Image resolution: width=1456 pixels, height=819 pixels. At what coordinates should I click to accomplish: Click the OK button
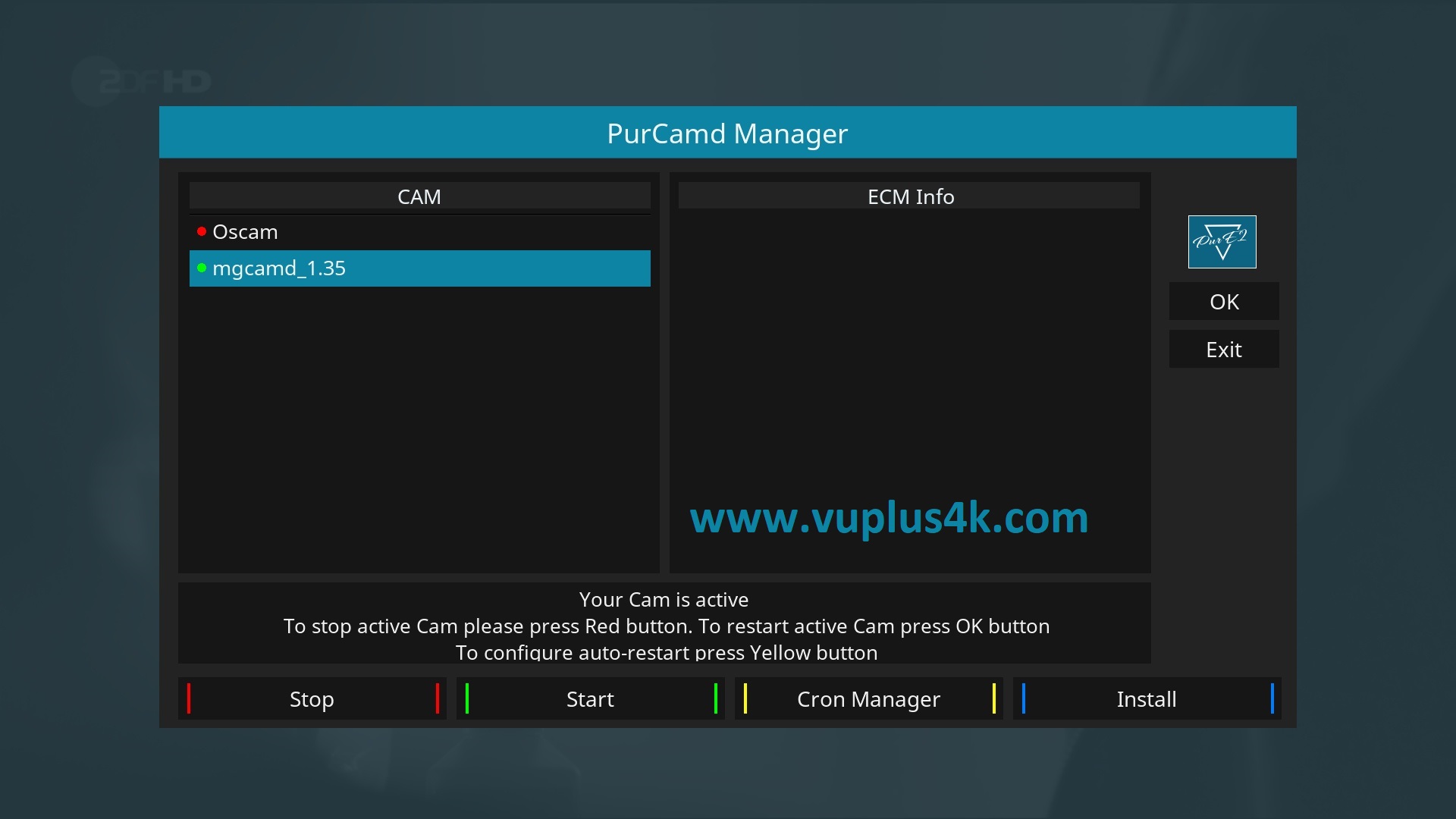pyautogui.click(x=1224, y=302)
